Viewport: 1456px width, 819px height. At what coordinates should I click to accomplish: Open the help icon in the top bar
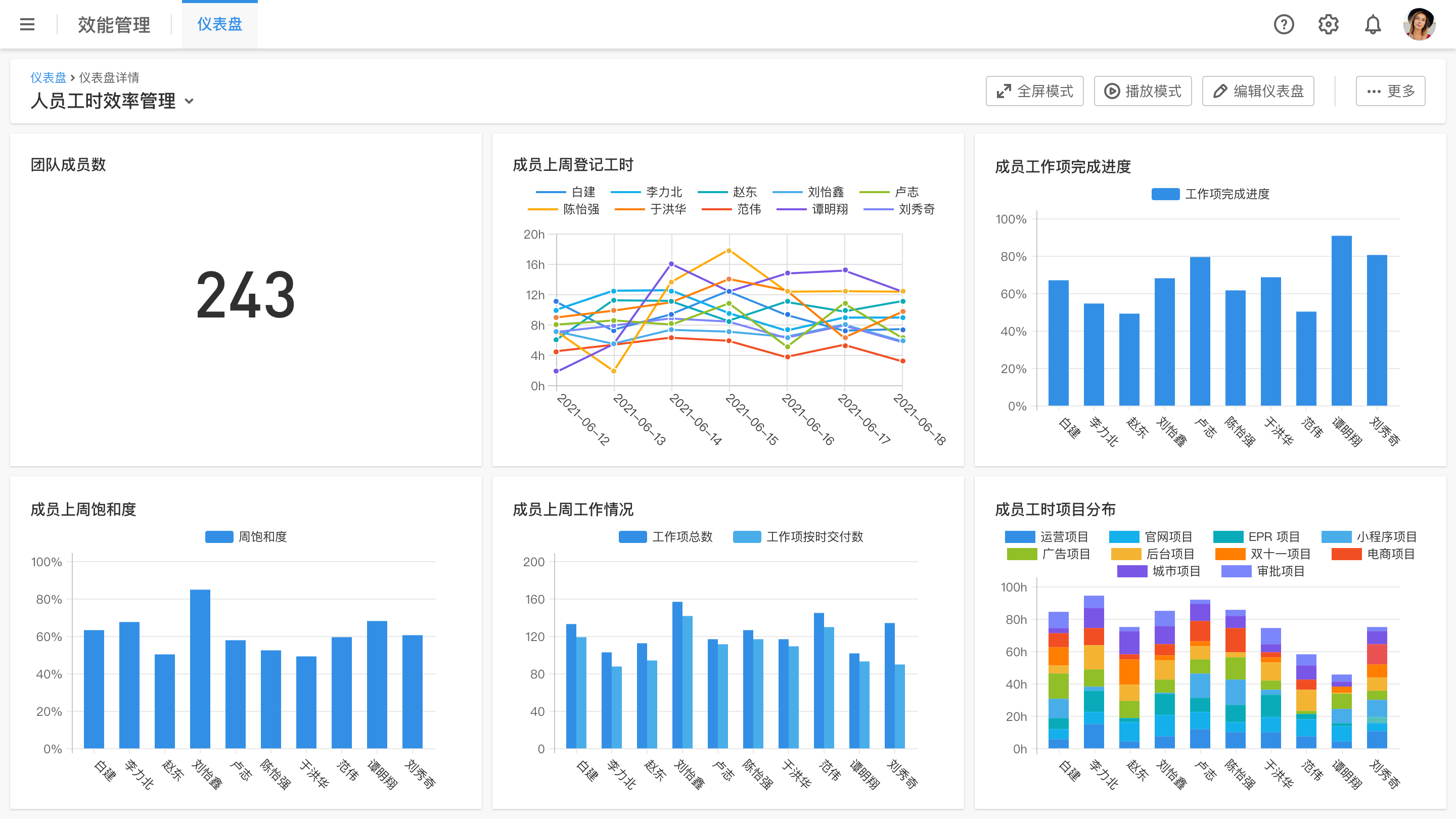(1284, 24)
